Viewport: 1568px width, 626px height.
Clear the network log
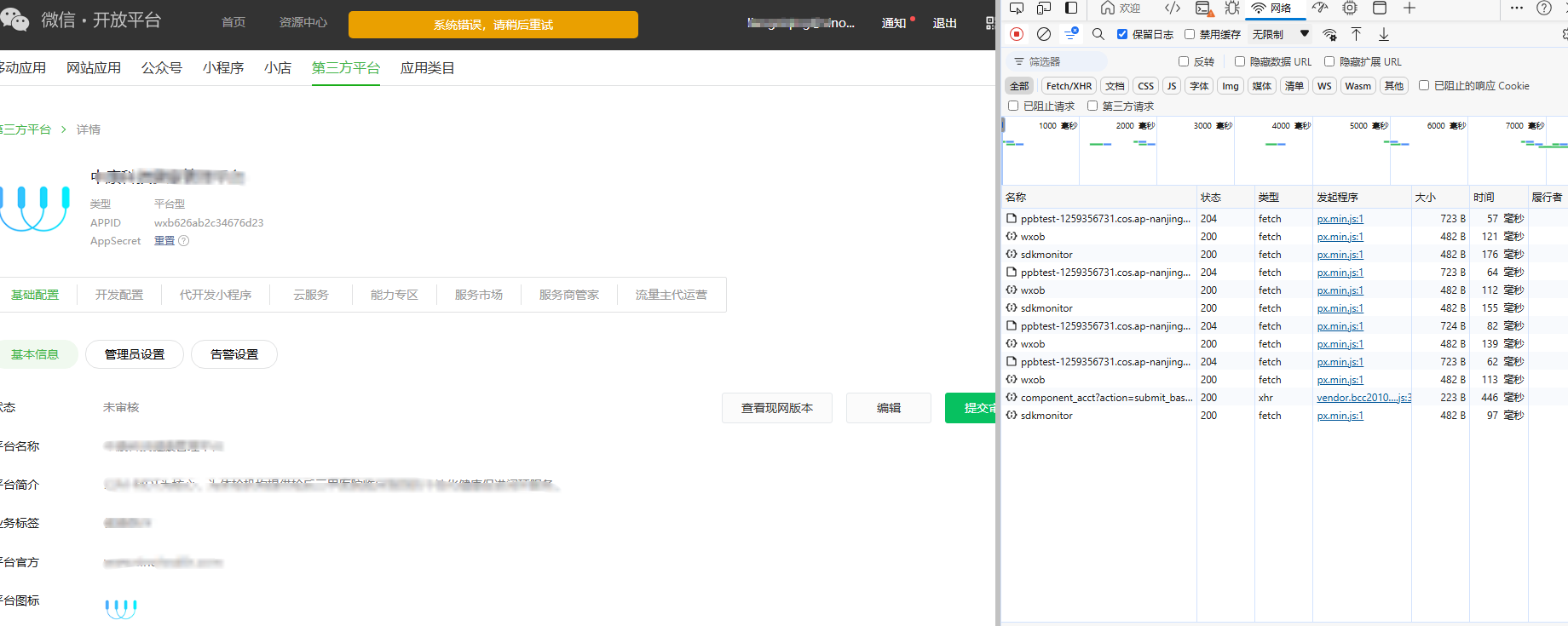(1044, 34)
